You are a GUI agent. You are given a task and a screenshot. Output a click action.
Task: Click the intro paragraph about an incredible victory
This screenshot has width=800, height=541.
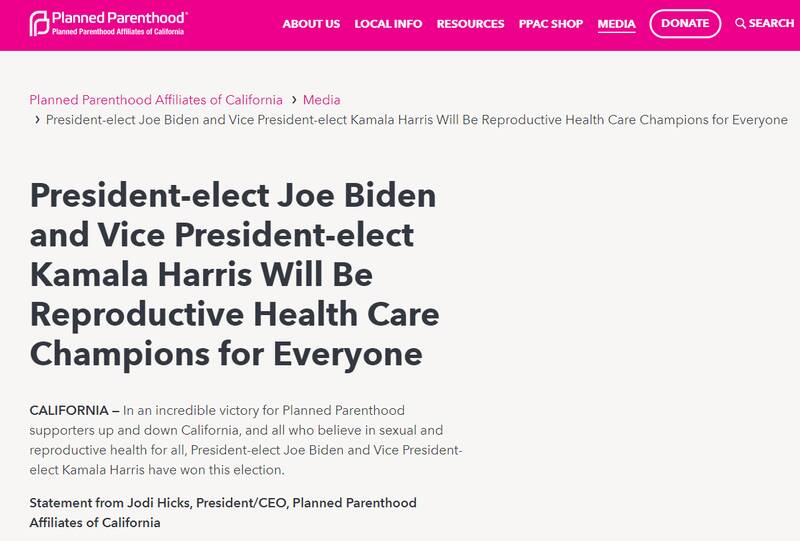(246, 441)
